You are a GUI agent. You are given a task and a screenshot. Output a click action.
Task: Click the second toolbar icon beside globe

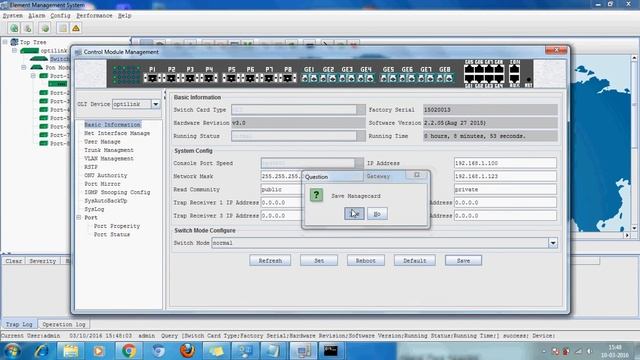27,28
